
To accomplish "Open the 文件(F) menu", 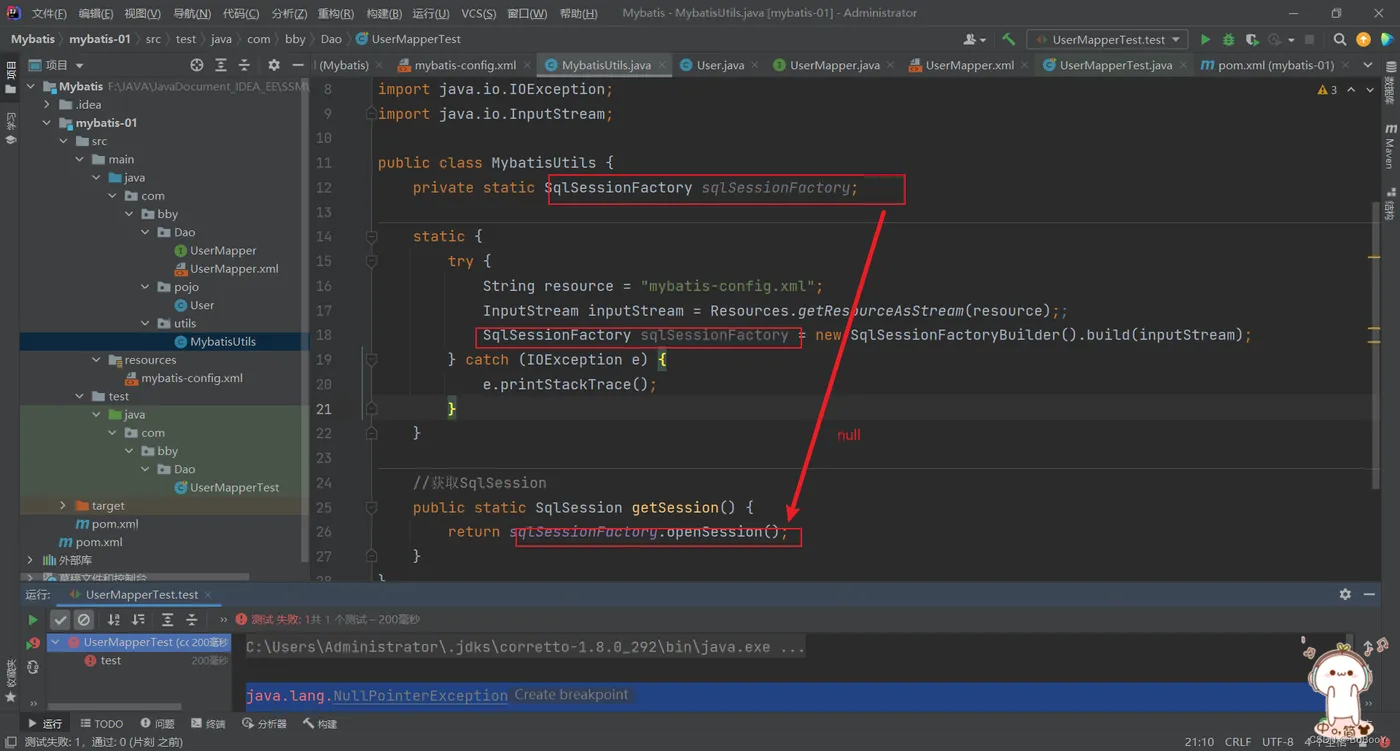I will point(49,13).
